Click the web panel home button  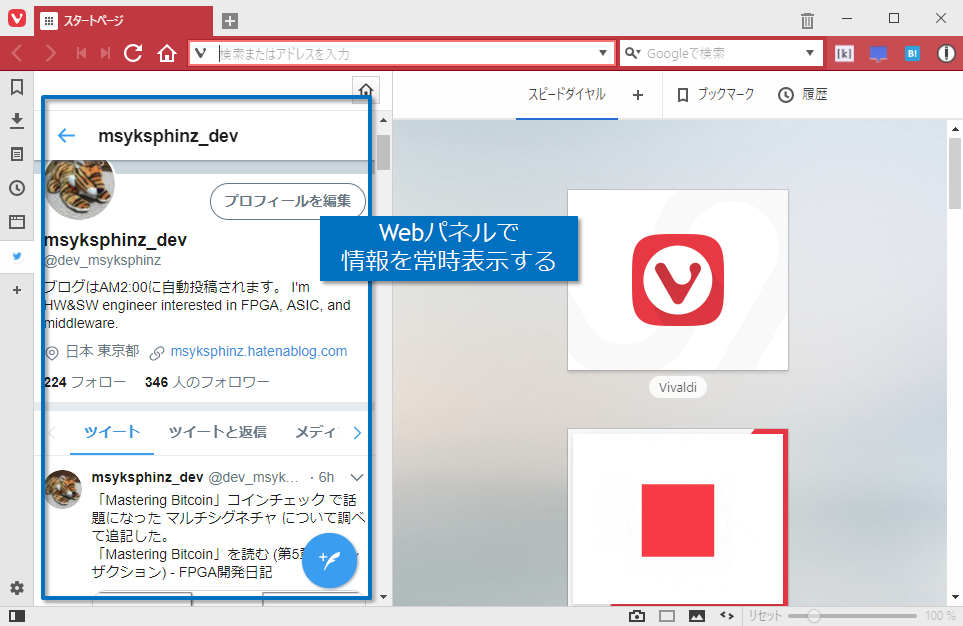(365, 90)
